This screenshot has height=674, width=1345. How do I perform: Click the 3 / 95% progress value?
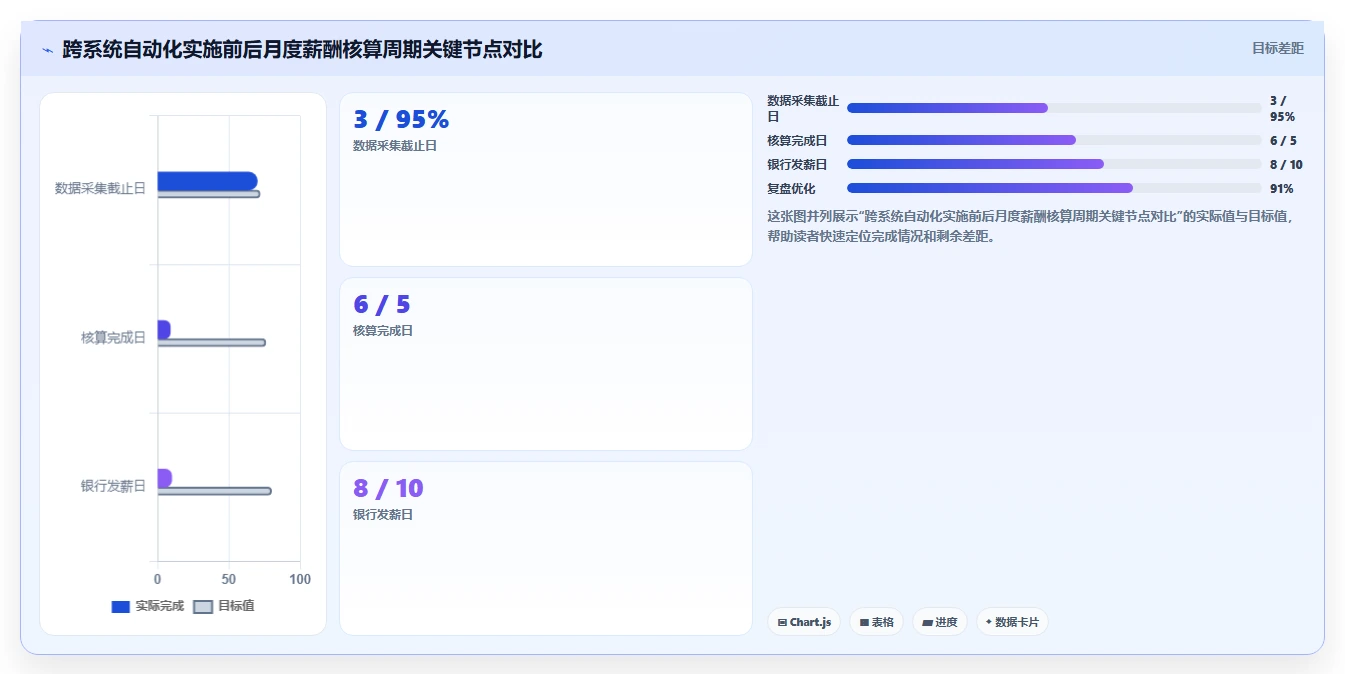click(x=1282, y=108)
